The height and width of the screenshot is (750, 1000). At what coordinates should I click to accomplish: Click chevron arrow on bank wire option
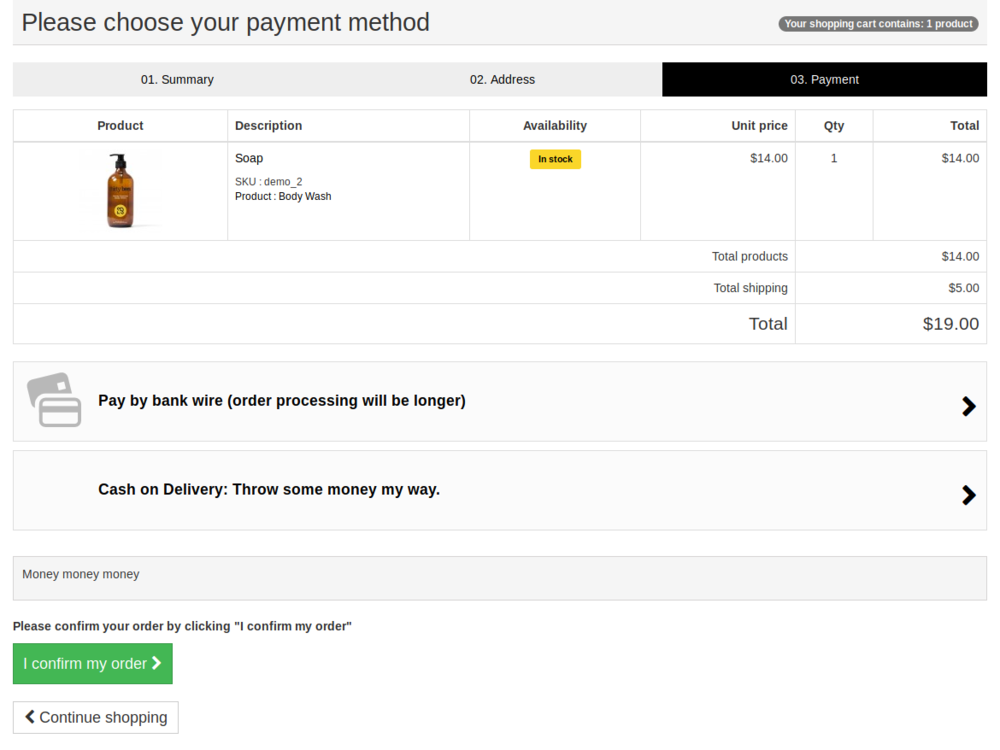point(968,406)
